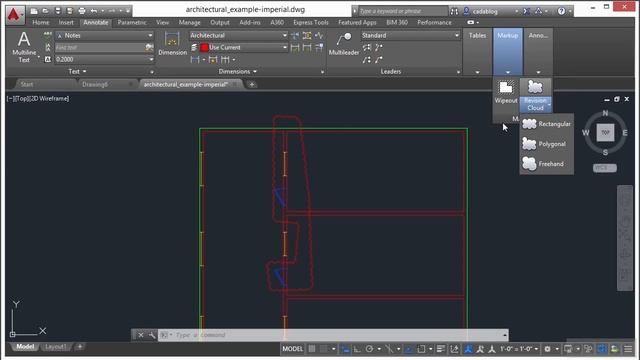Open the Use Current layer dropdown
Image resolution: width=640 pixels, height=360 pixels.
click(244, 47)
